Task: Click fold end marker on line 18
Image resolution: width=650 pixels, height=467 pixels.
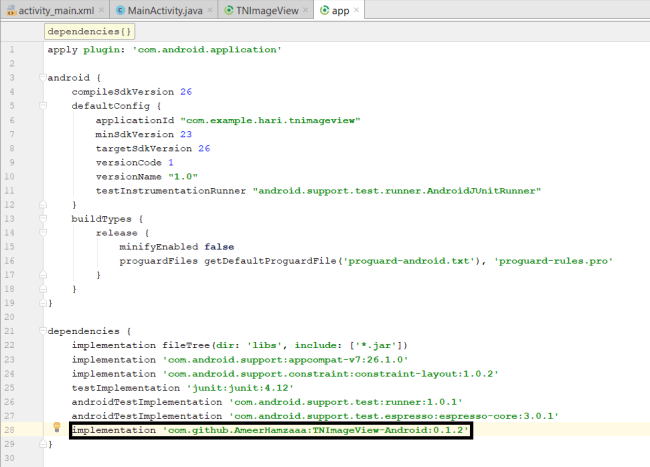Action: tap(43, 289)
